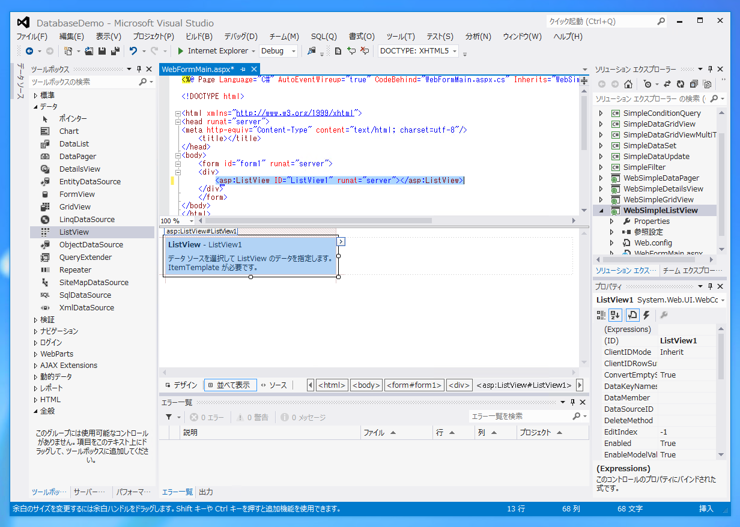Image resolution: width=740 pixels, height=527 pixels.
Task: Select the DetailsView toolbox item
Action: 80,169
